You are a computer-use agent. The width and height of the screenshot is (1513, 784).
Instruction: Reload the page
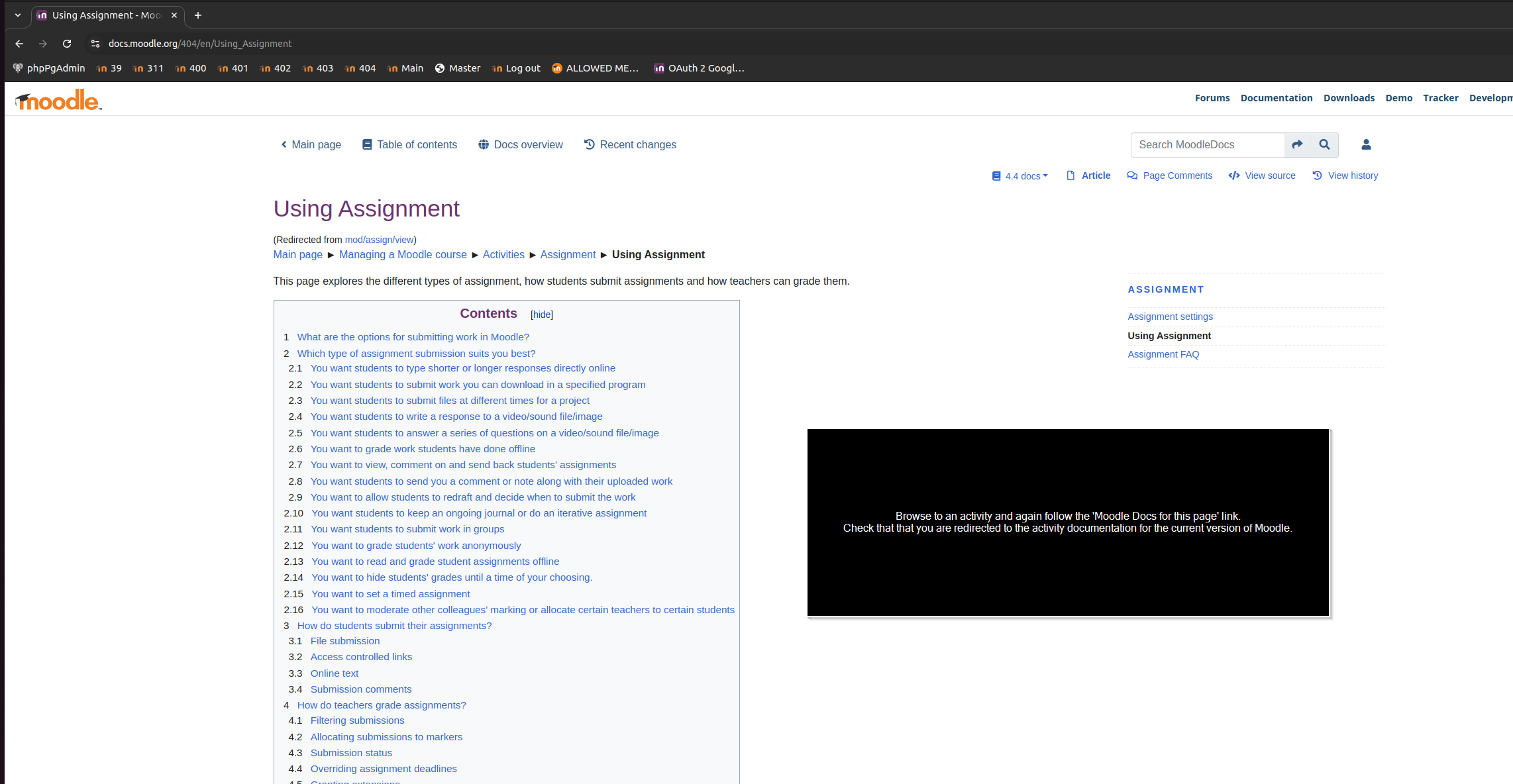coord(67,44)
